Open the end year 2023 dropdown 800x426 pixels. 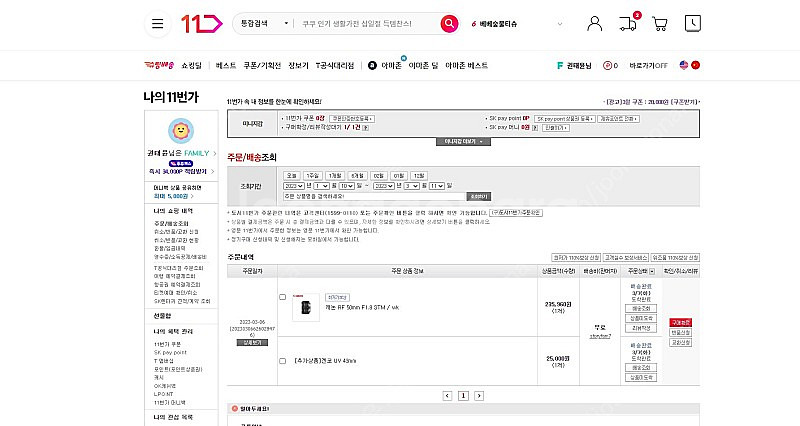click(384, 186)
